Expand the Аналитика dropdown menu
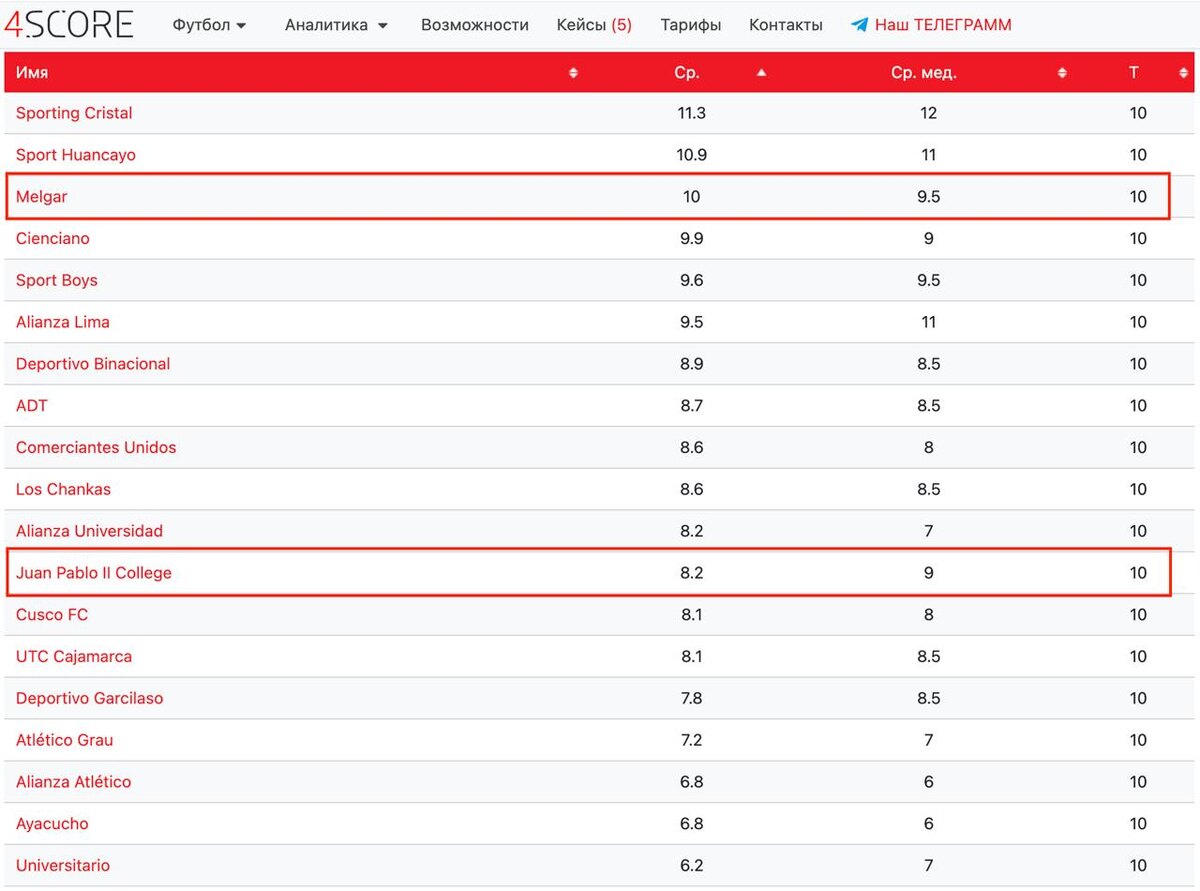1200x891 pixels. tap(336, 25)
